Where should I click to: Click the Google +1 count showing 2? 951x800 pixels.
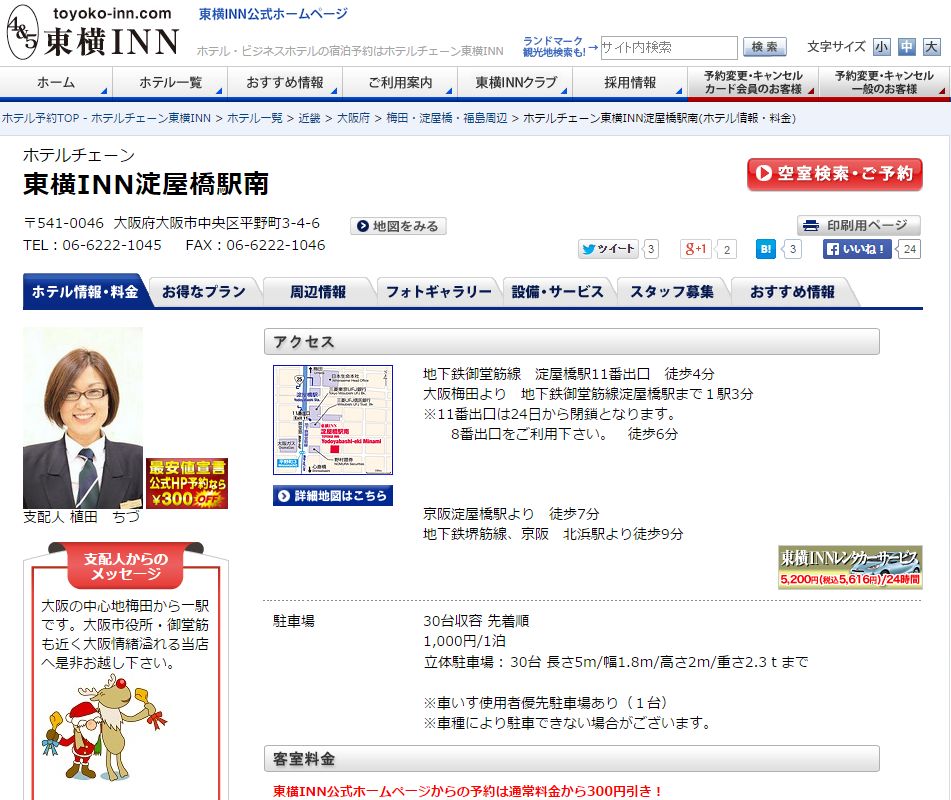(727, 249)
